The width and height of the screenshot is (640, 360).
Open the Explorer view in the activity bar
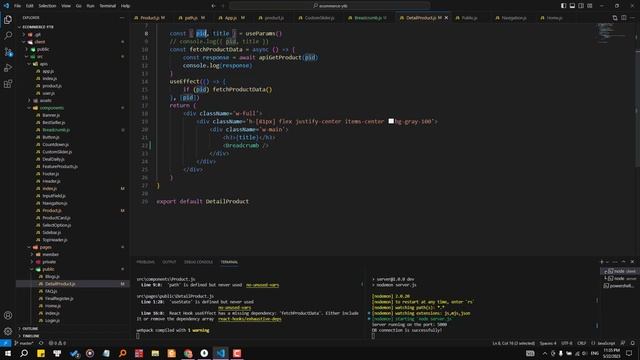8,20
